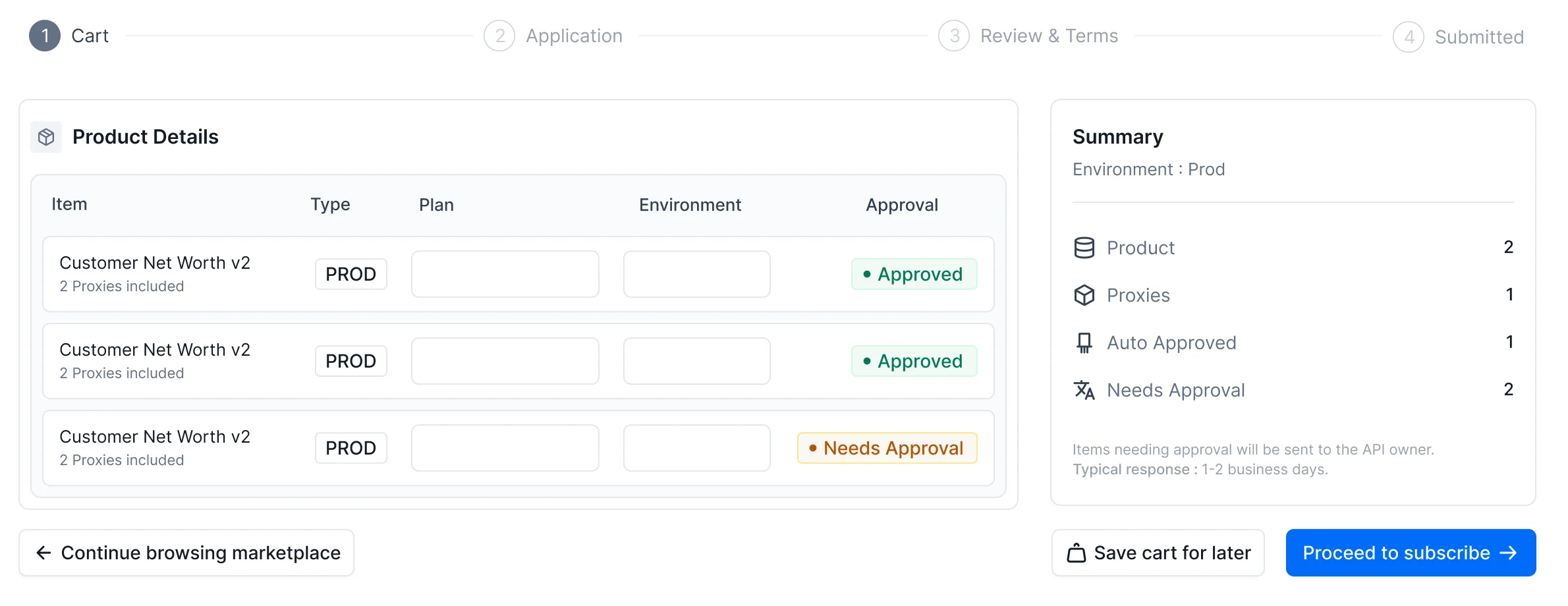Viewport: 1568px width, 606px height.
Task: Open step 2 Application
Action: [x=553, y=36]
